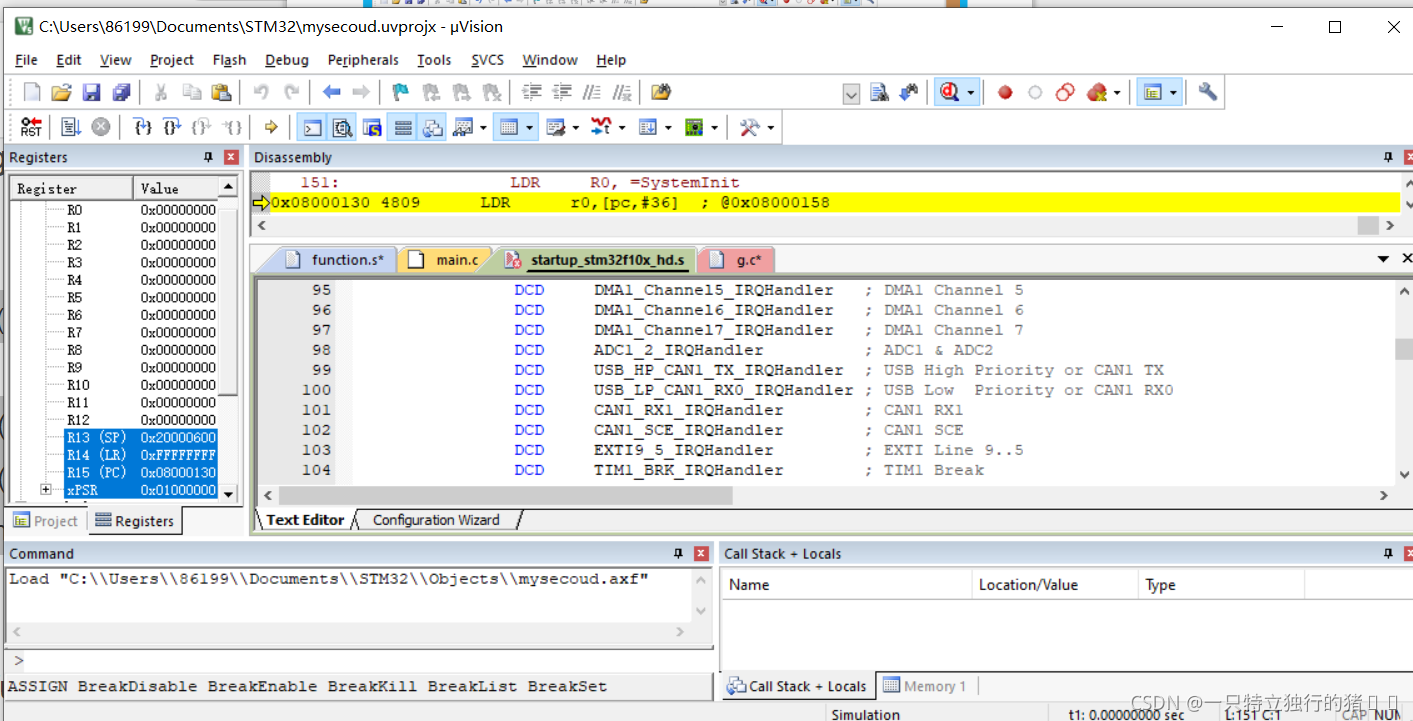This screenshot has width=1413, height=721.
Task: Switch to the Project panel tab
Action: point(46,521)
